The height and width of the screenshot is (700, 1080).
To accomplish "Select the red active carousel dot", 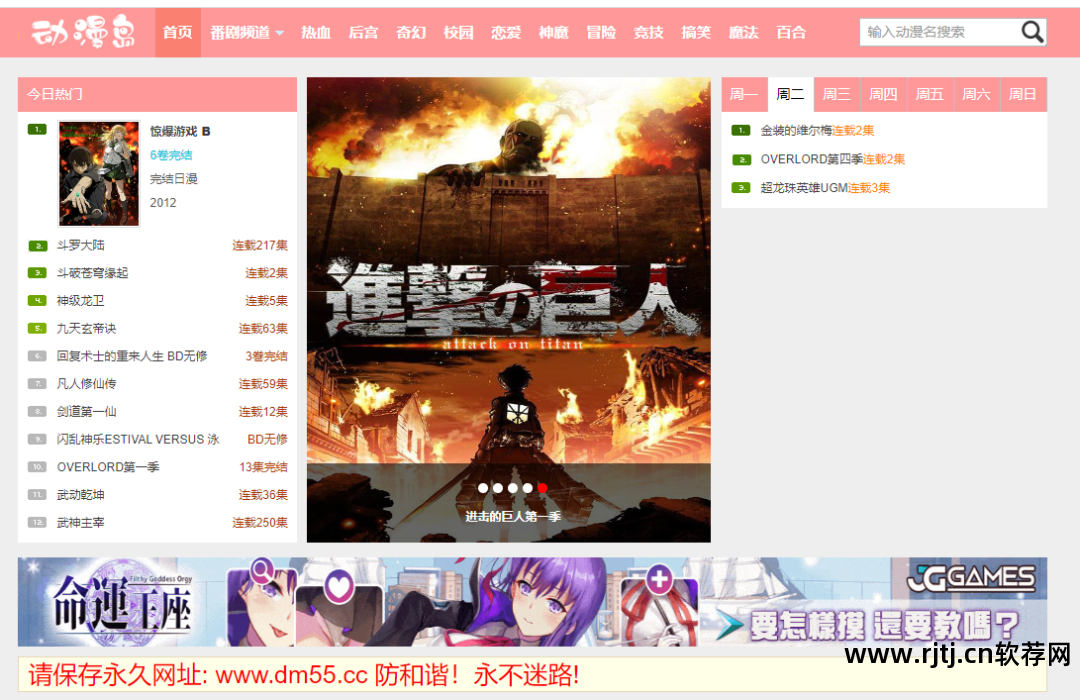I will click(x=542, y=488).
